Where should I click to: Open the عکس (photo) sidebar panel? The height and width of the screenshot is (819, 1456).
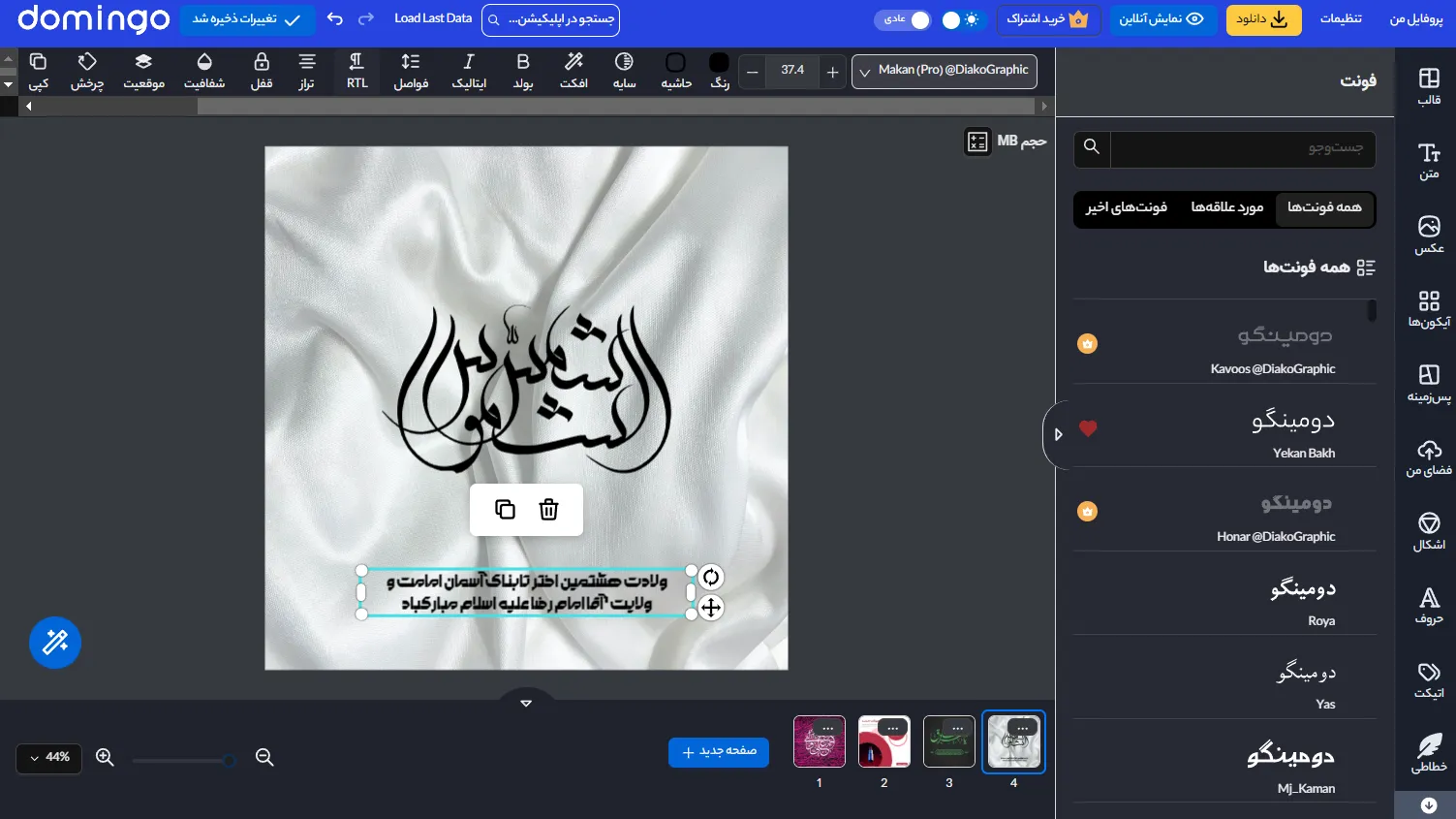click(1429, 236)
